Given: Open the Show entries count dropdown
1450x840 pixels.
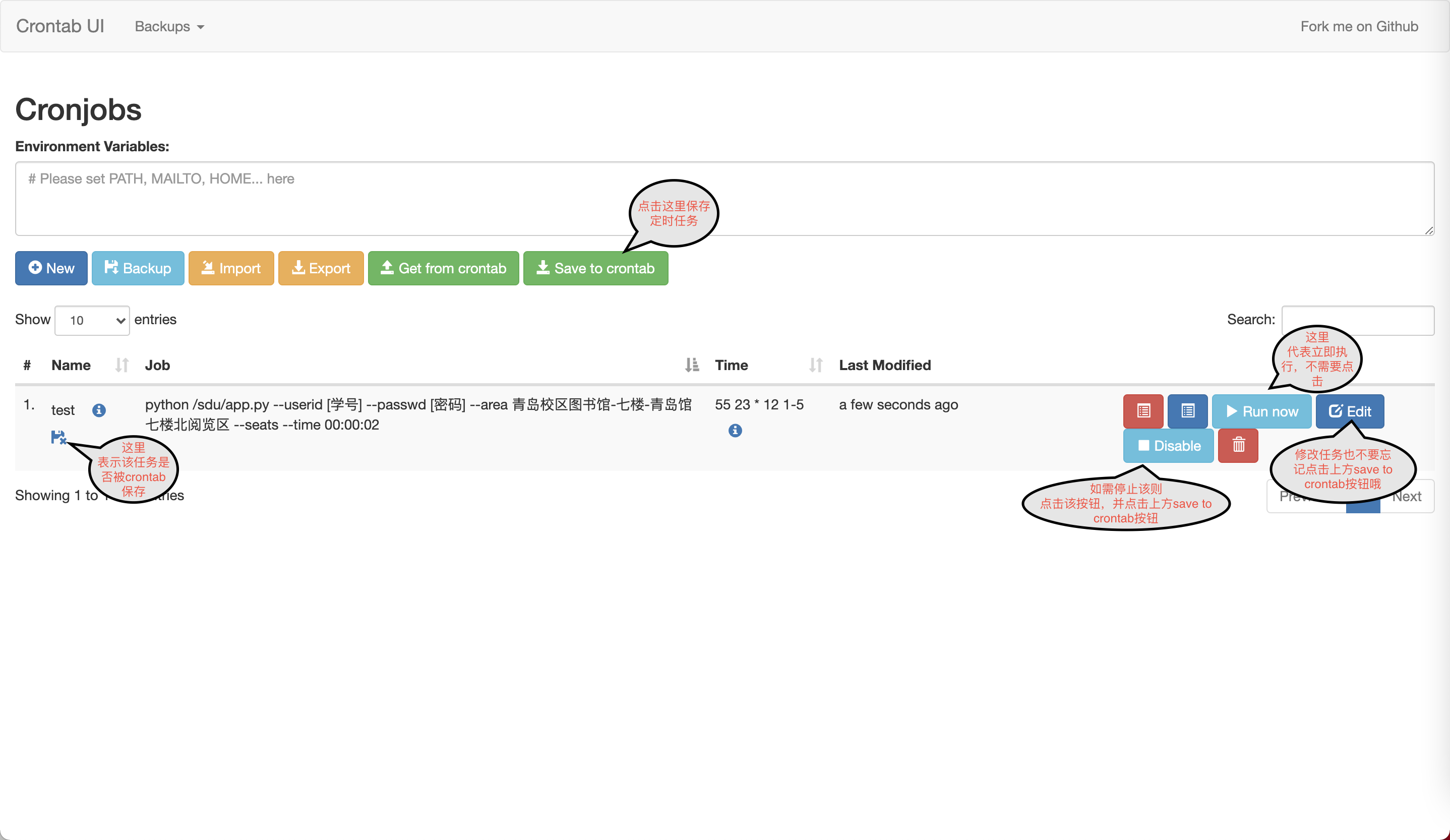Looking at the screenshot, I should [92, 320].
